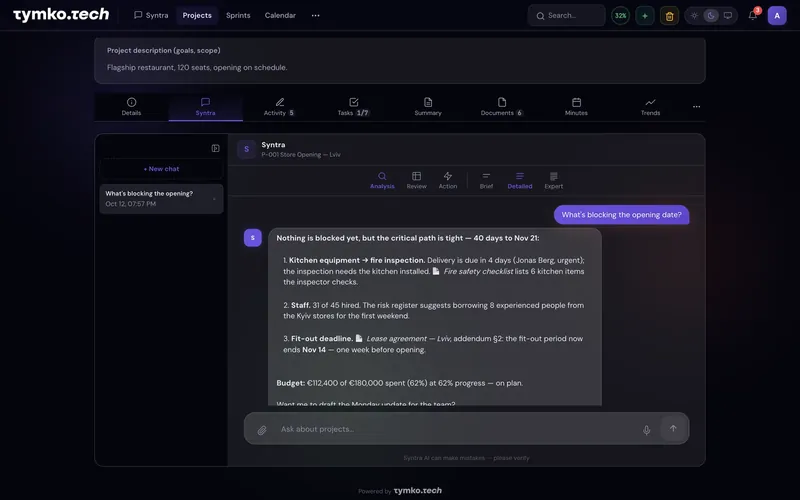Expand more project tabs ellipsis
This screenshot has height=500, width=800.
point(696,107)
